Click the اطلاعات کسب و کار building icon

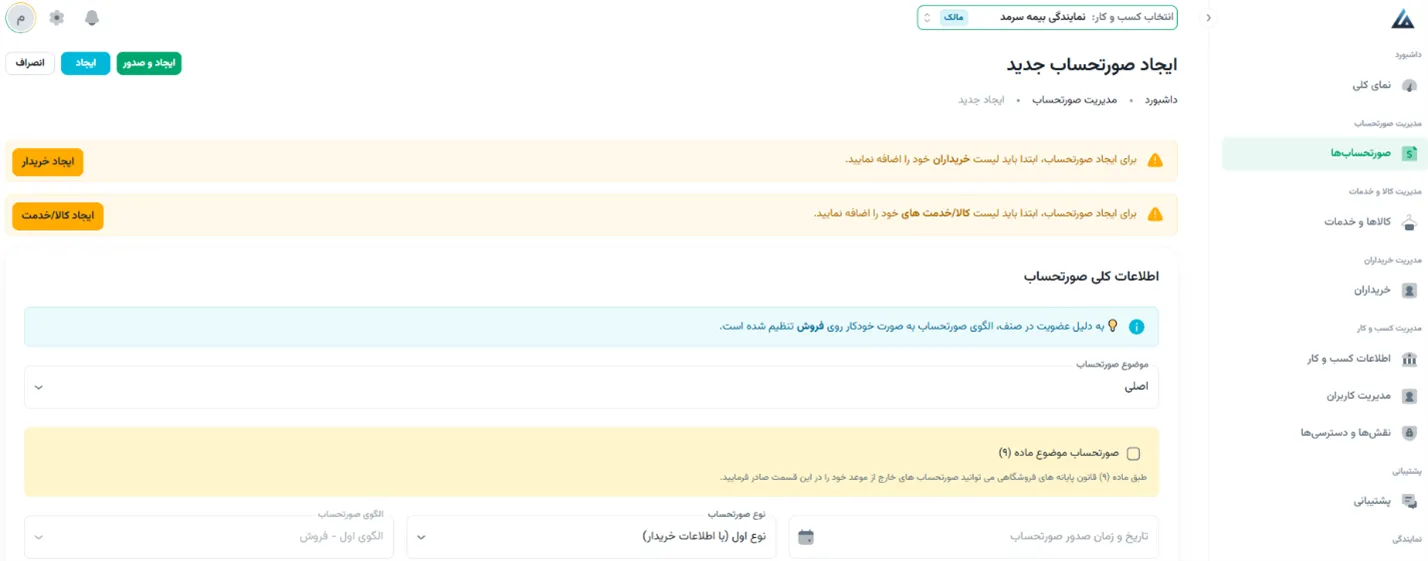pyautogui.click(x=1409, y=359)
